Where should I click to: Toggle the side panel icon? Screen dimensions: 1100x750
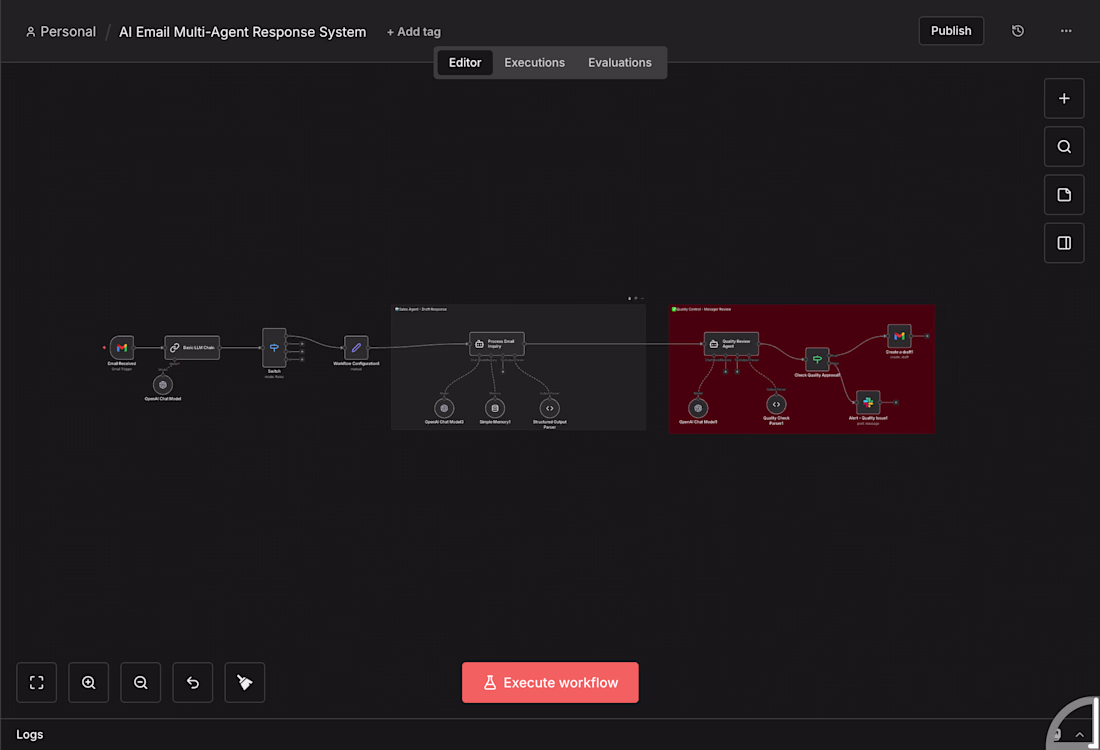click(x=1064, y=243)
